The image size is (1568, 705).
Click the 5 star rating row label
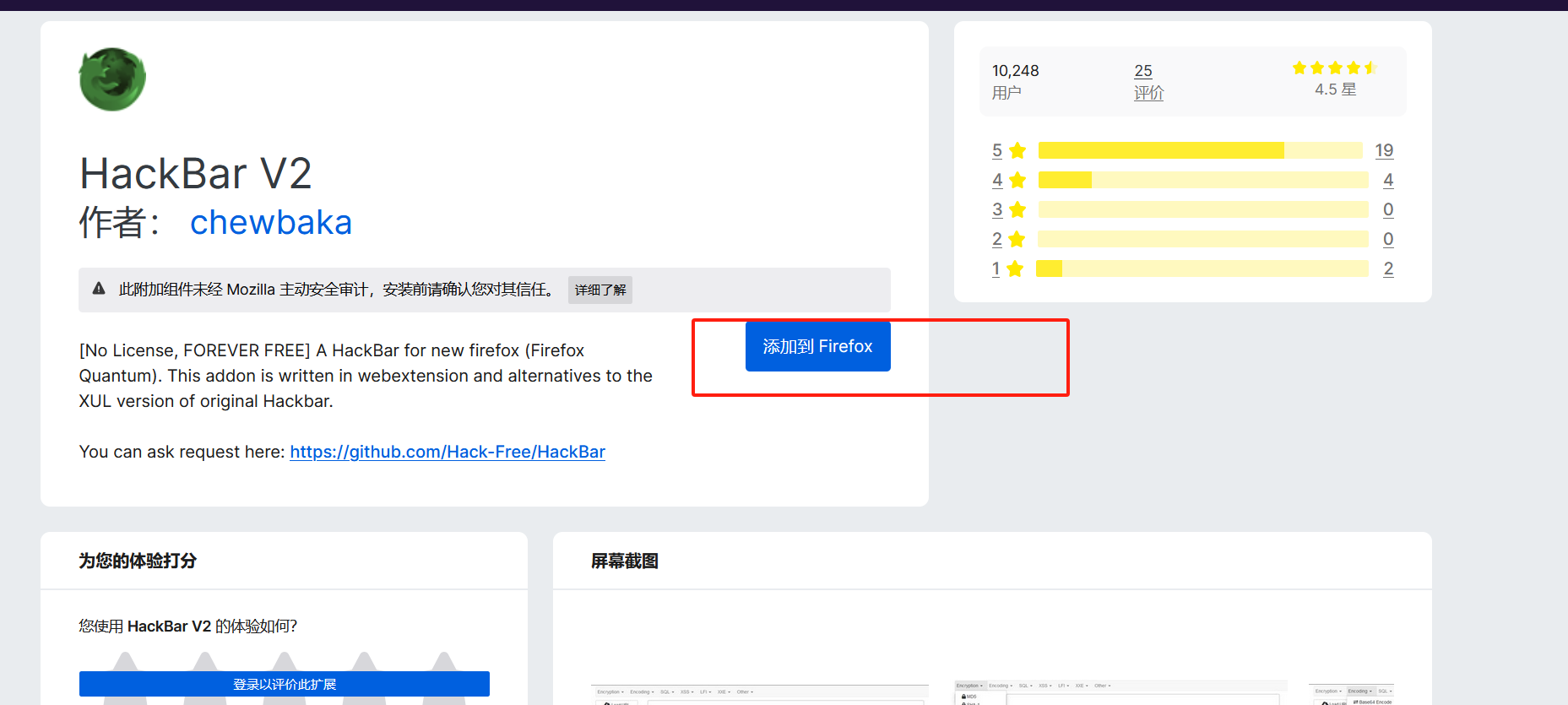[x=997, y=150]
